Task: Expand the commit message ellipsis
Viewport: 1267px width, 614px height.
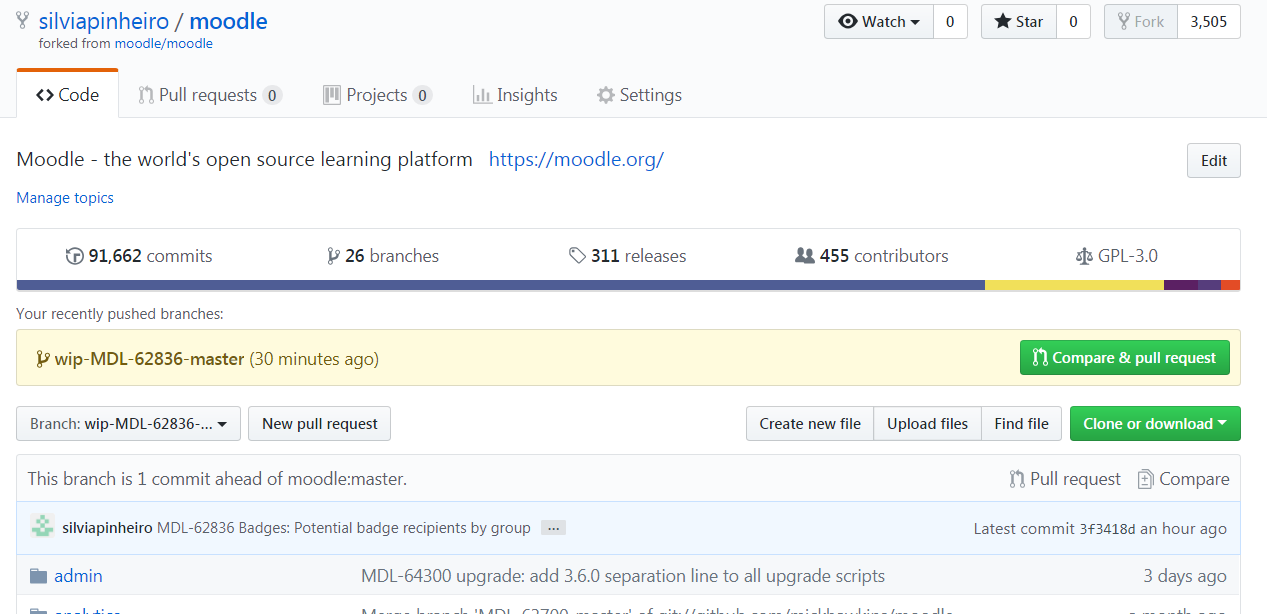Action: 553,528
